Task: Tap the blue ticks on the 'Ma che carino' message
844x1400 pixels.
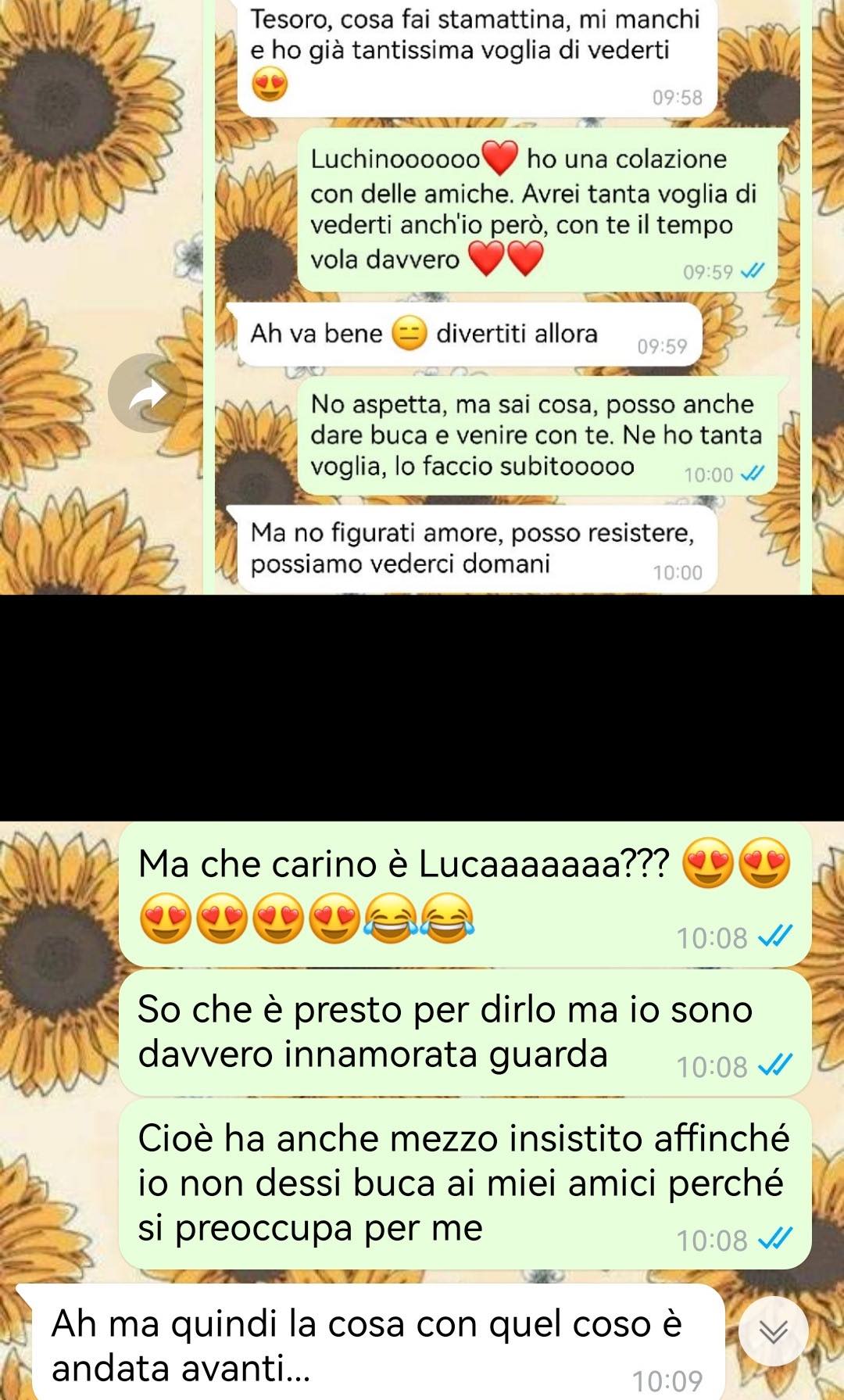Action: pos(775,936)
